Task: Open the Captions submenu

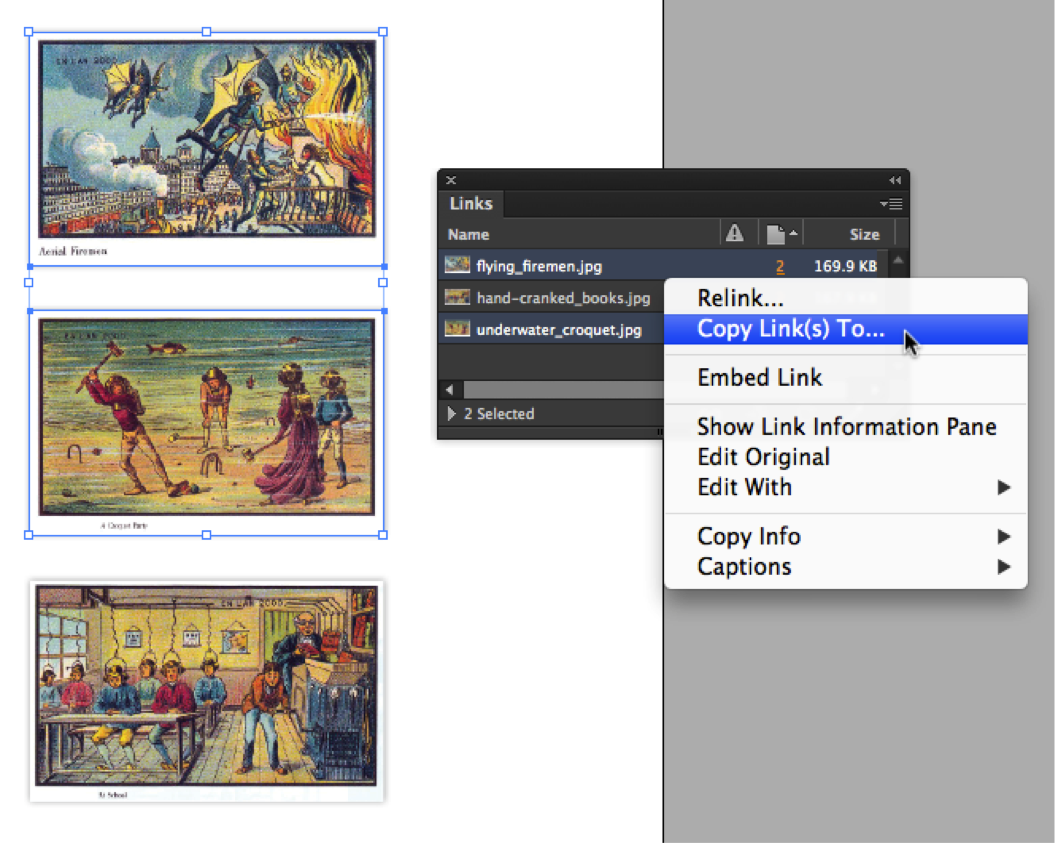Action: click(x=845, y=566)
